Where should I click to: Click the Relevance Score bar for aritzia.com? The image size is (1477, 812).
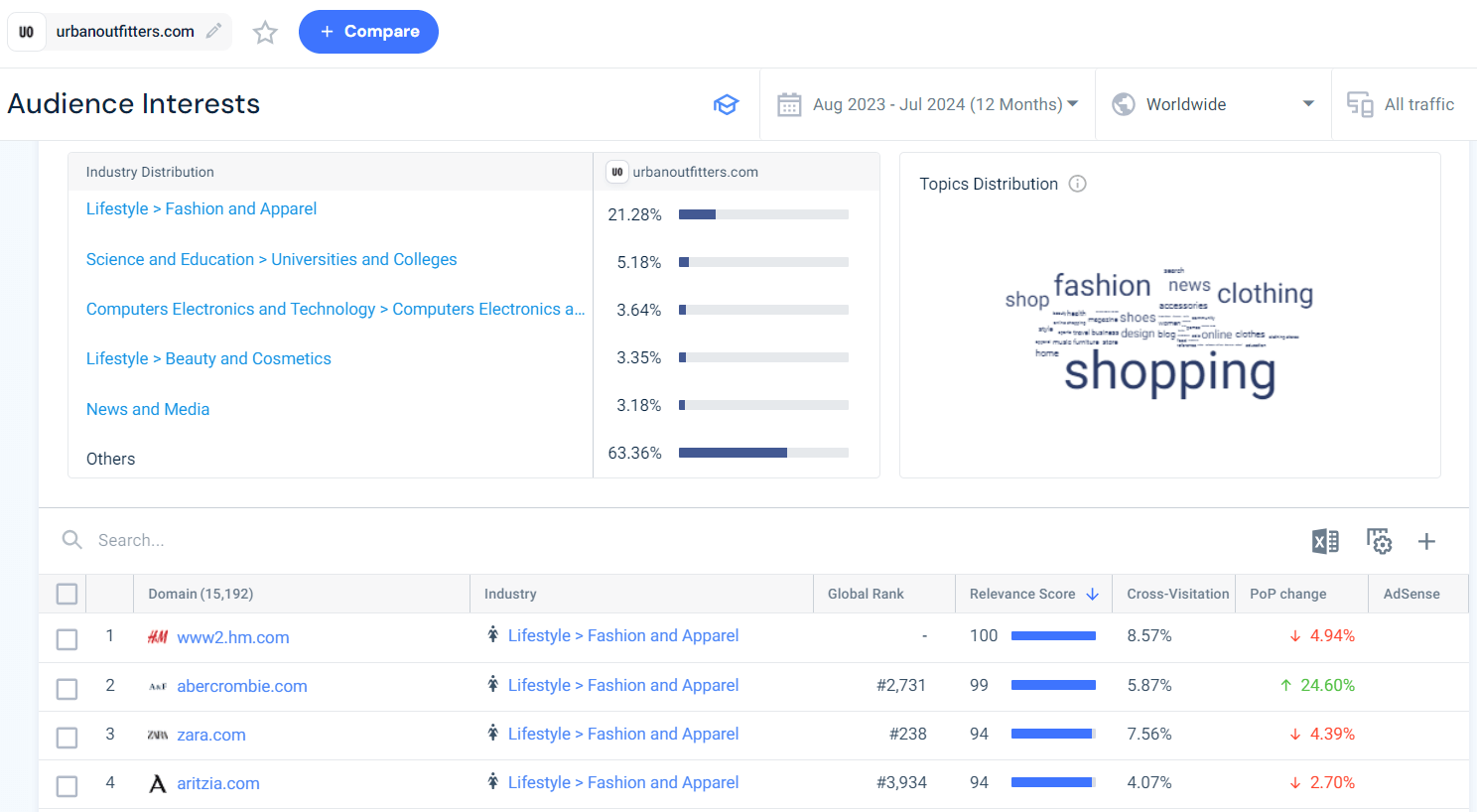[x=1053, y=781]
